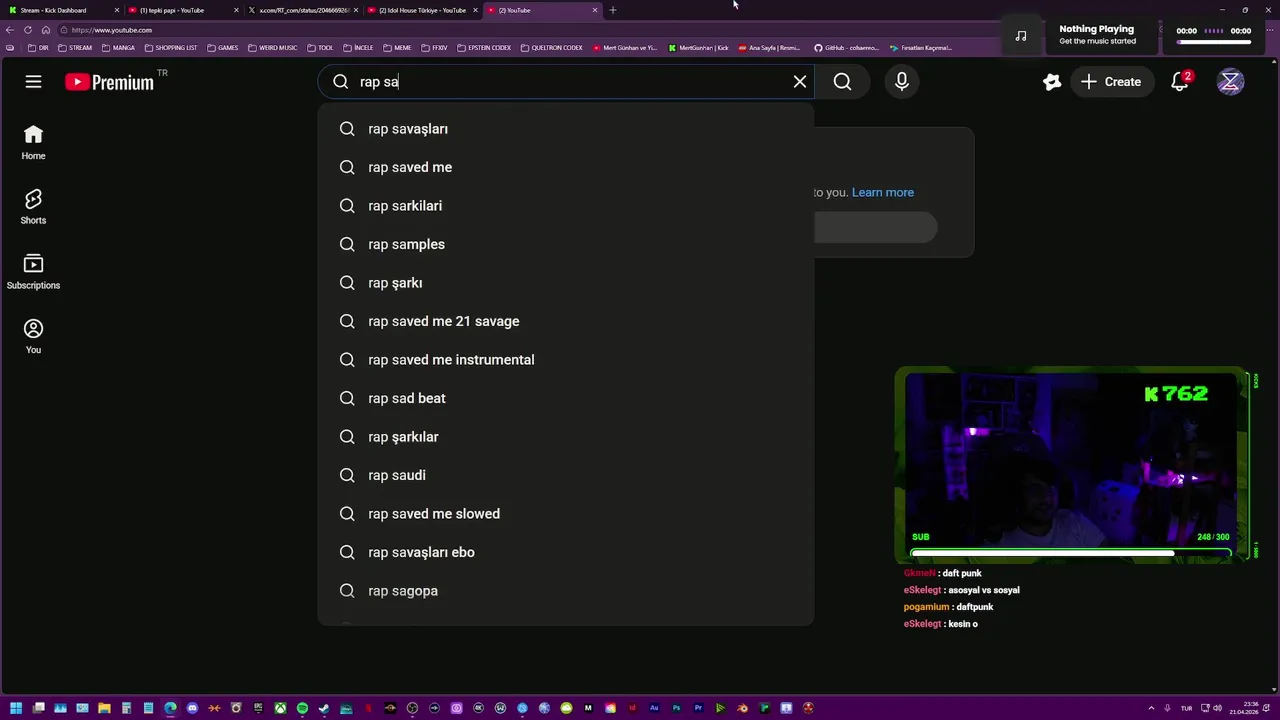Choose 'rap saved me instrumental' suggestion
1280x720 pixels.
[566, 360]
